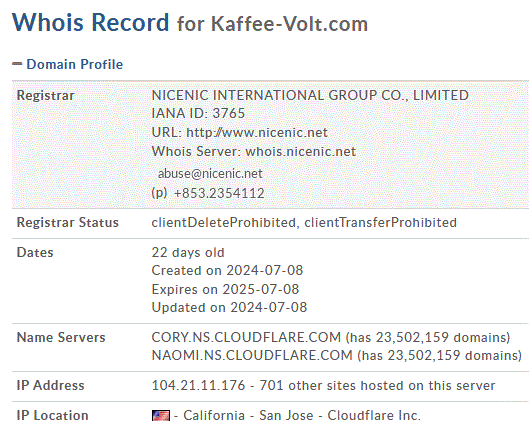Click the Whois Record page heading
530x422 pixels.
point(90,22)
